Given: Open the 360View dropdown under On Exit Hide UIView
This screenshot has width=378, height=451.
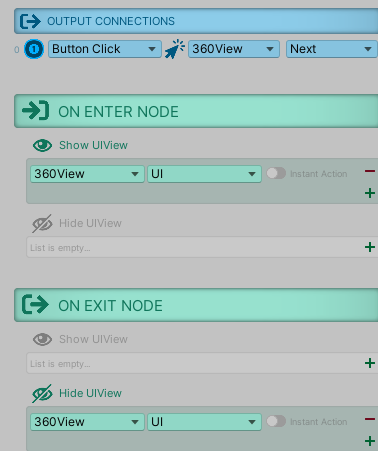Looking at the screenshot, I should point(87,422).
